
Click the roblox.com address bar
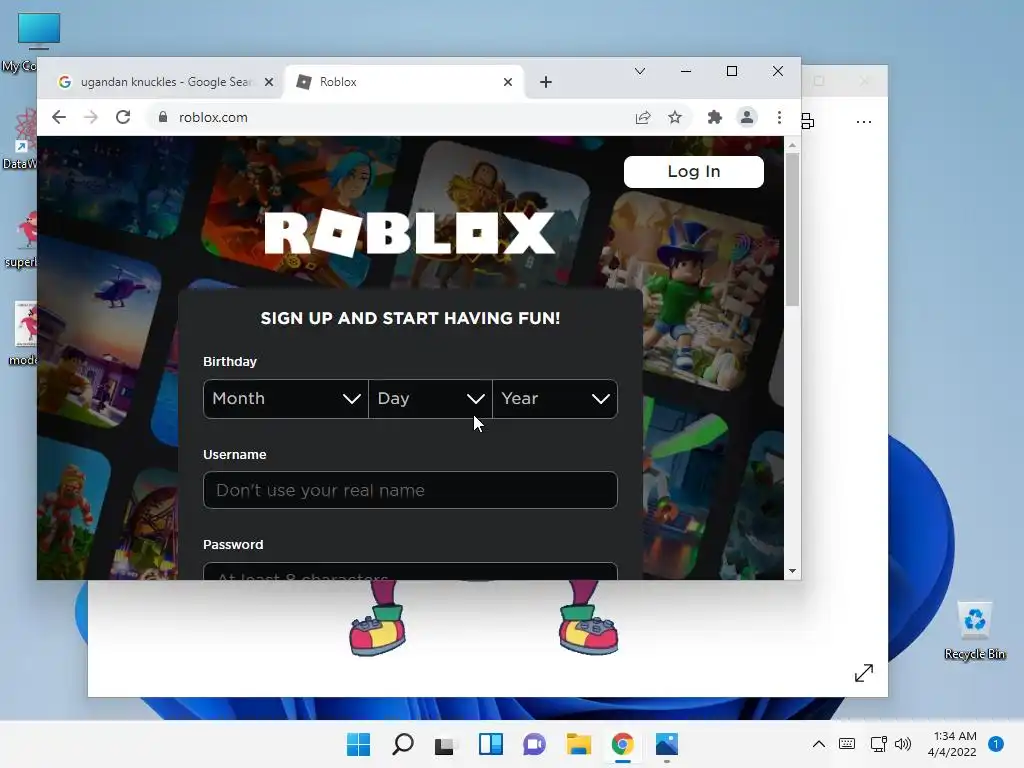tap(392, 118)
